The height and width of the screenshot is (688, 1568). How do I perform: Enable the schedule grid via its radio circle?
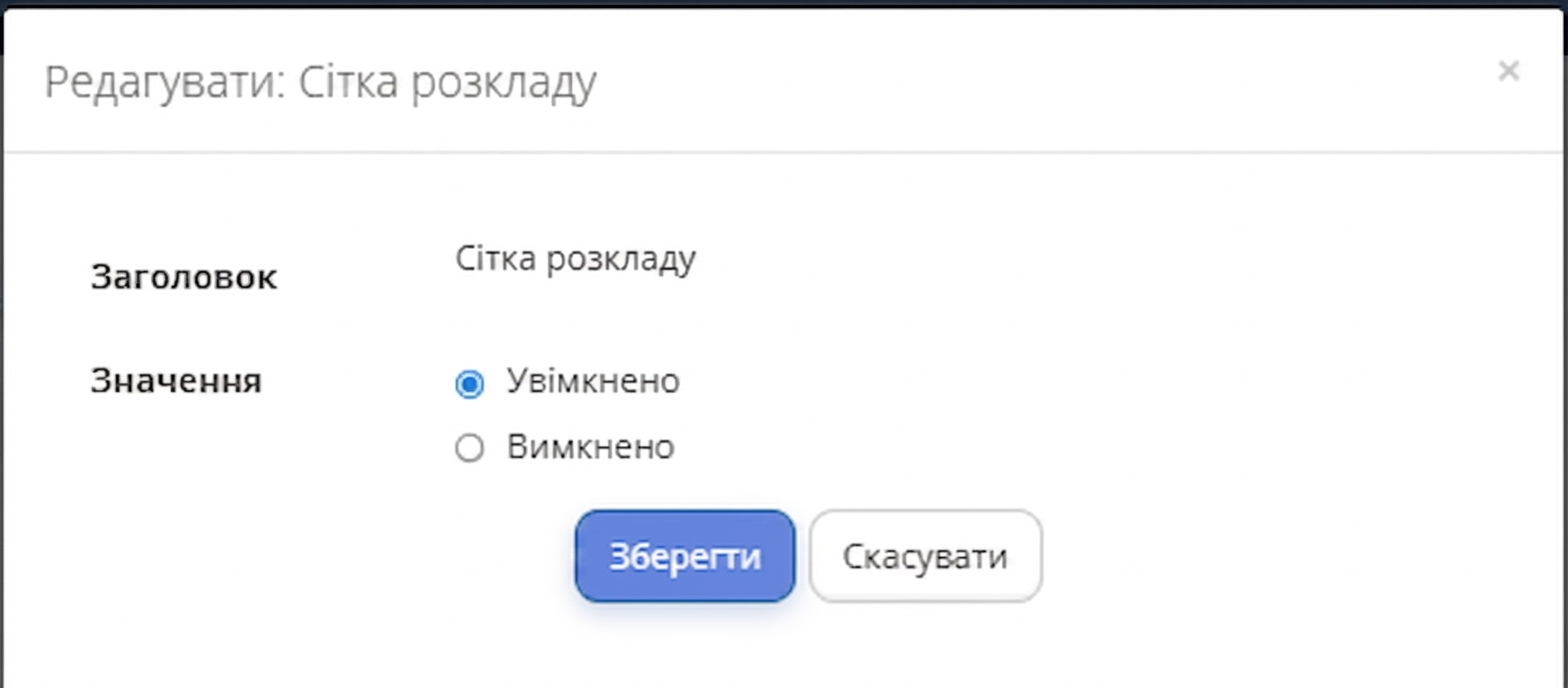(x=469, y=384)
